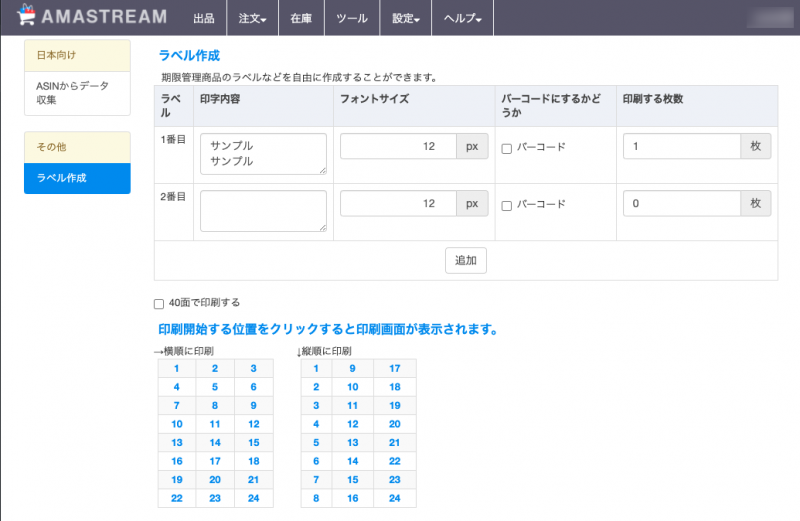Expand the 設定 dropdown menu

406,18
